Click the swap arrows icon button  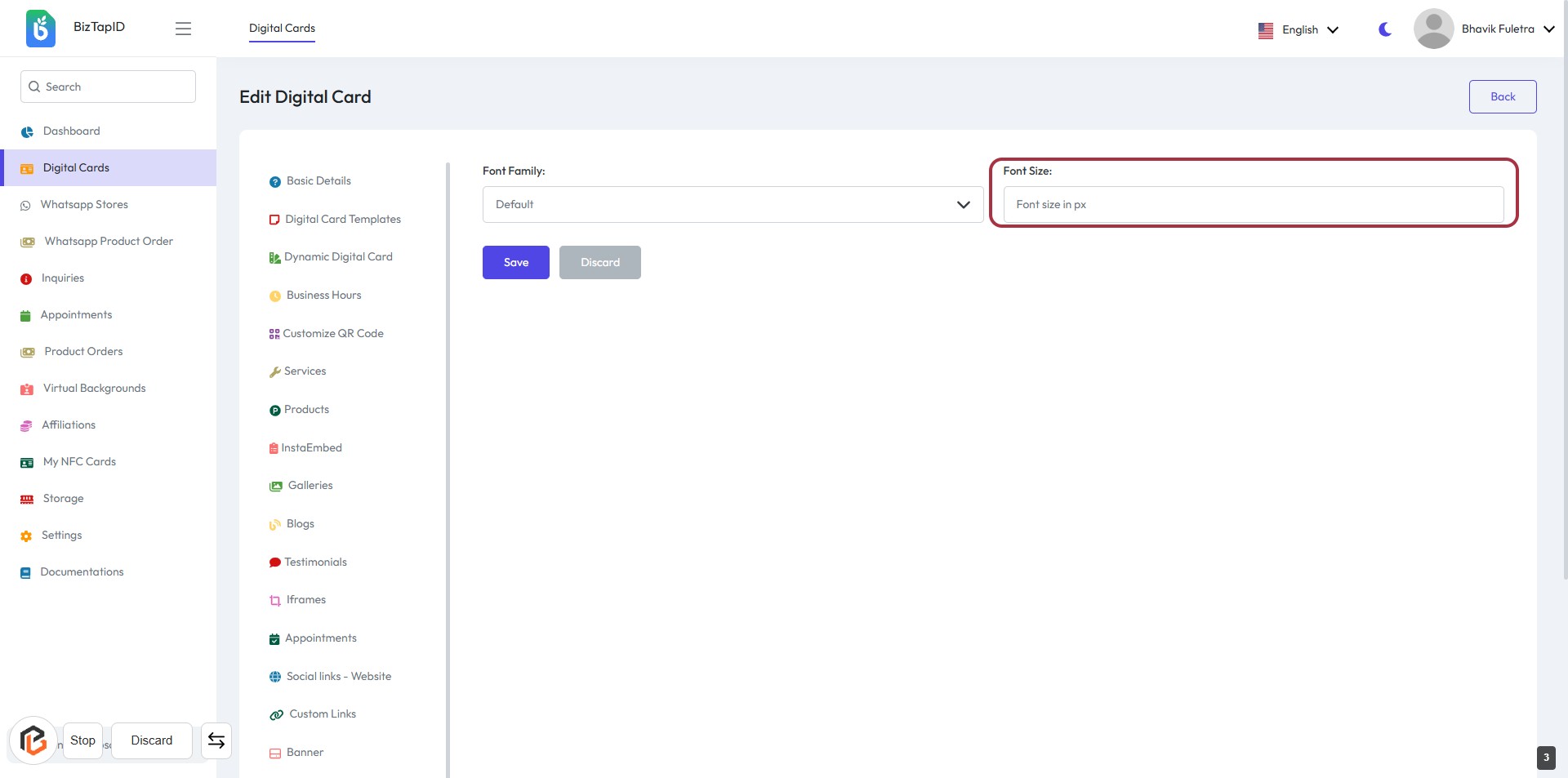(x=216, y=740)
